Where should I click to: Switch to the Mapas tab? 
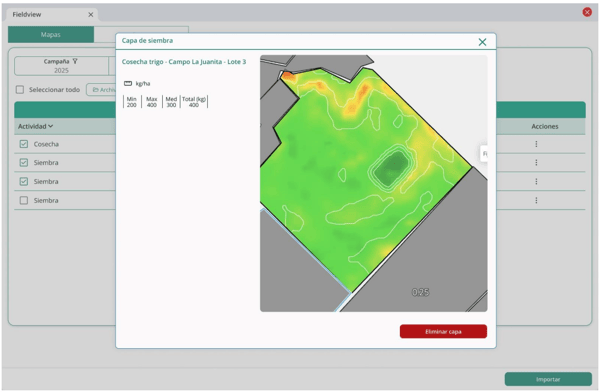coord(51,34)
